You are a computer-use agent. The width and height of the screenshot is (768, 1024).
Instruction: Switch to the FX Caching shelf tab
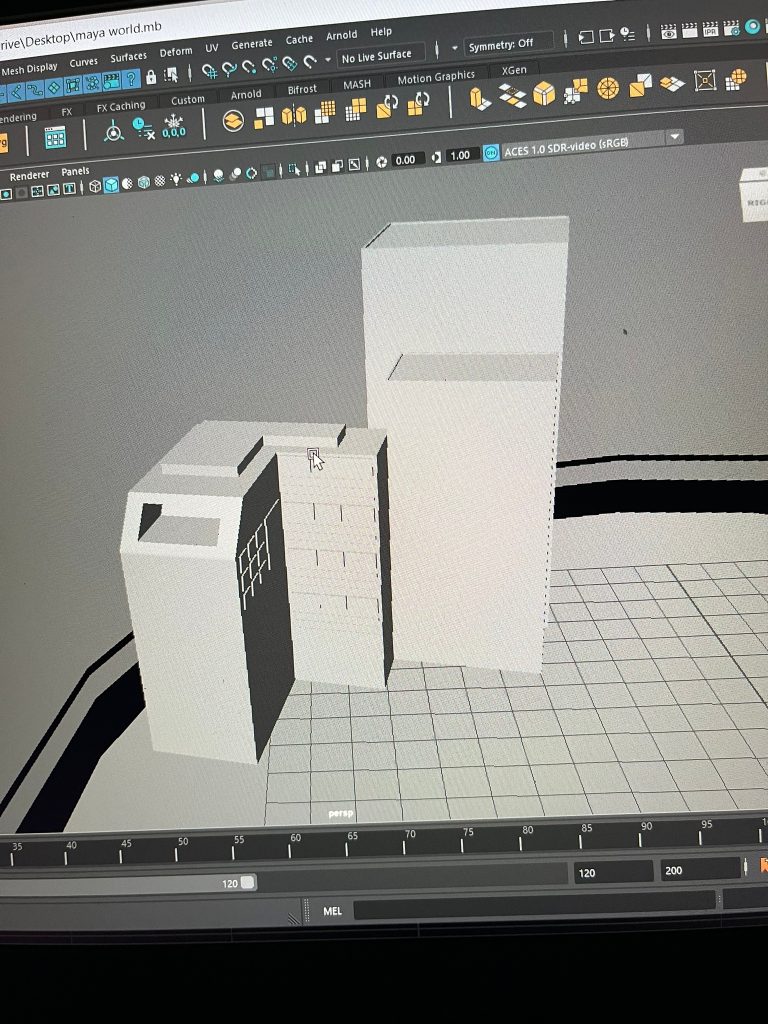(x=121, y=106)
